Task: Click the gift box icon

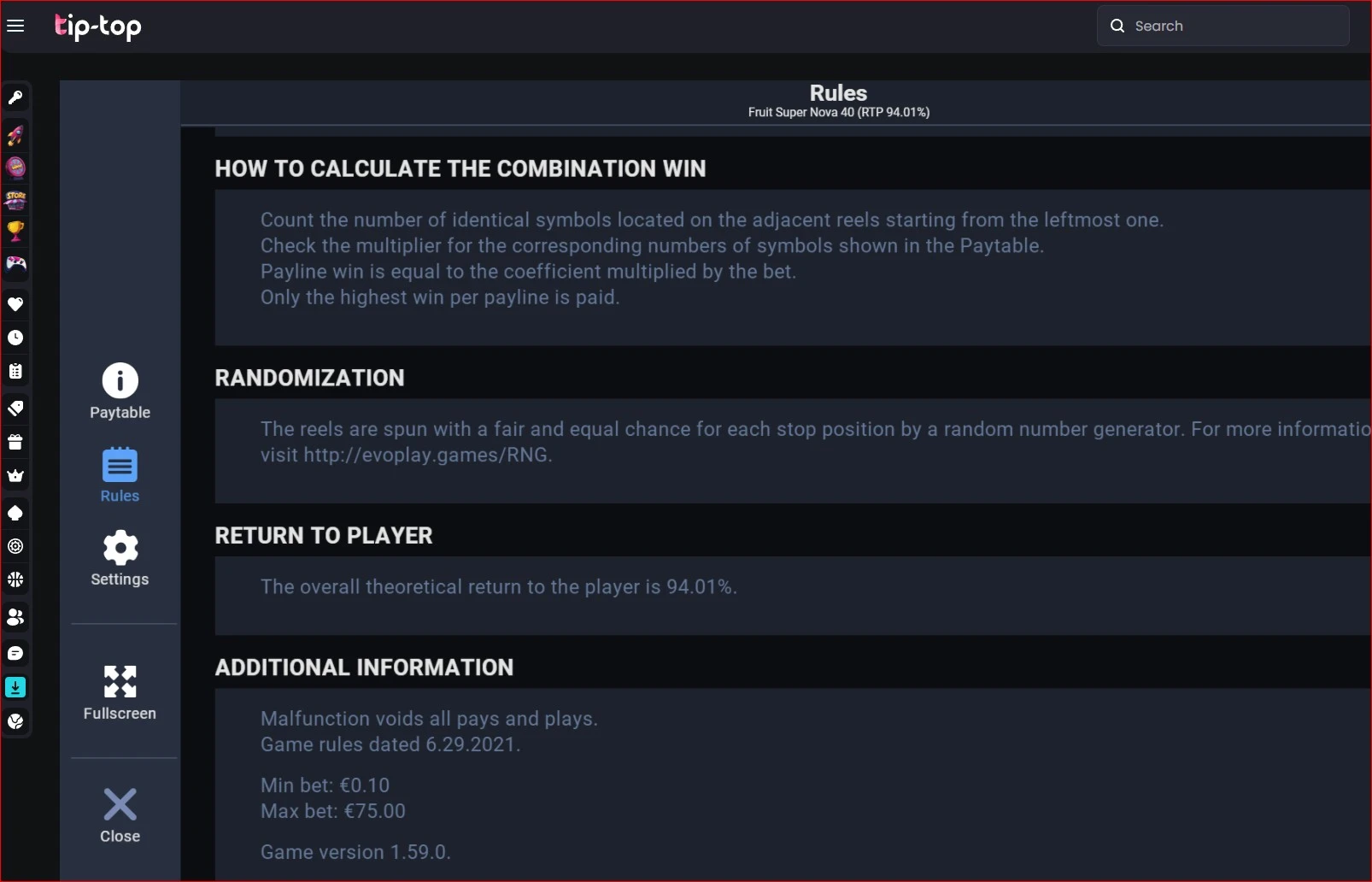Action: click(15, 442)
